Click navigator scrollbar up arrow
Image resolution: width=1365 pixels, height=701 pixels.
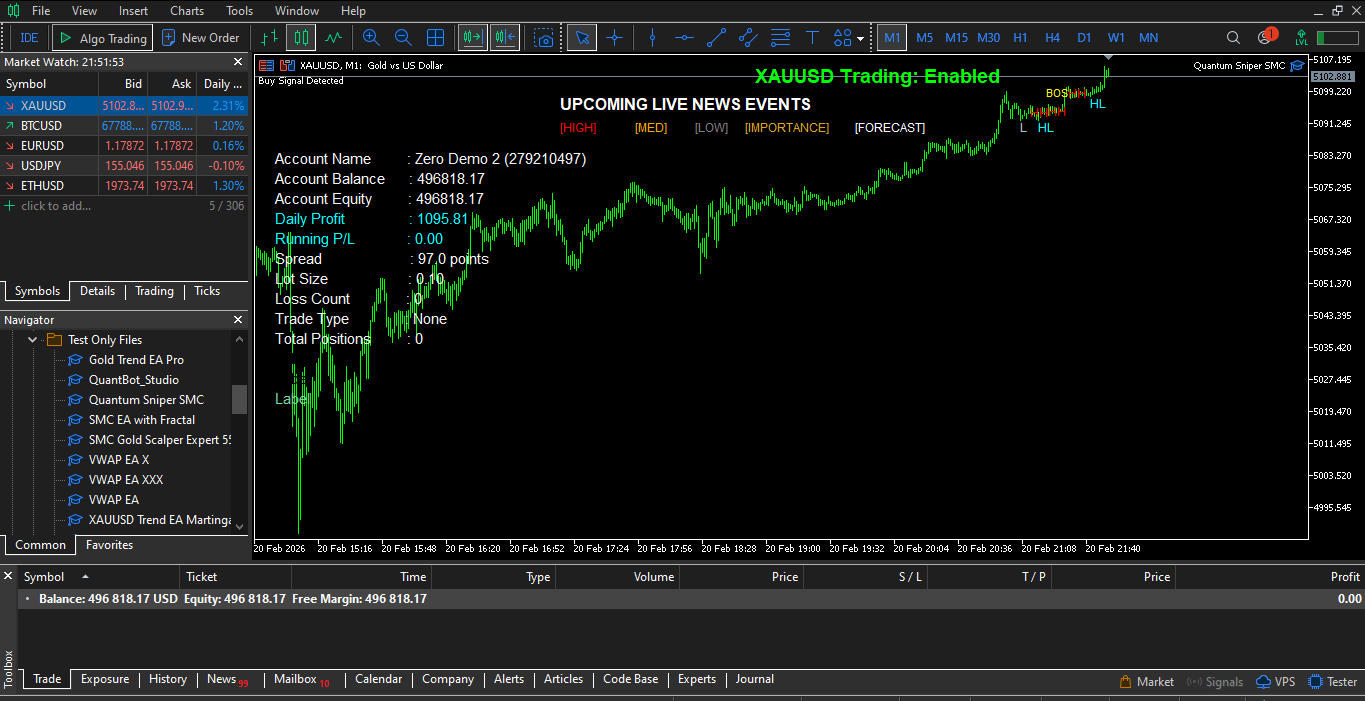[239, 340]
